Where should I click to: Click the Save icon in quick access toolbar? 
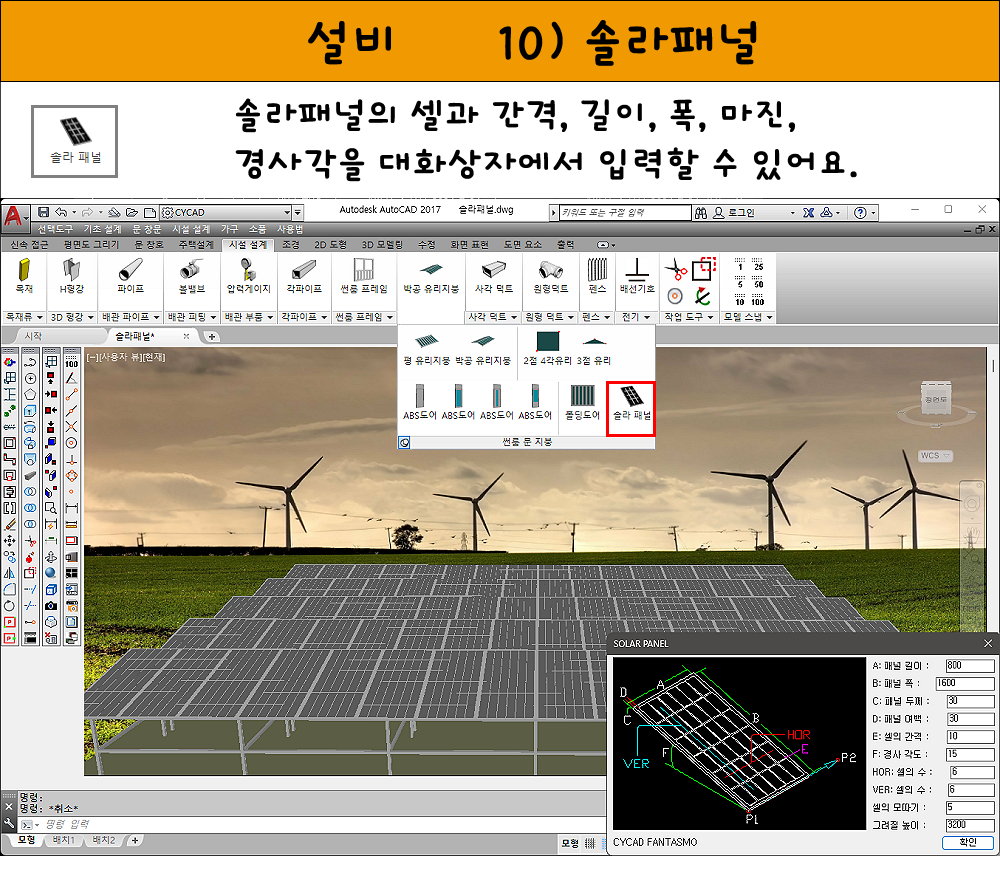point(43,212)
